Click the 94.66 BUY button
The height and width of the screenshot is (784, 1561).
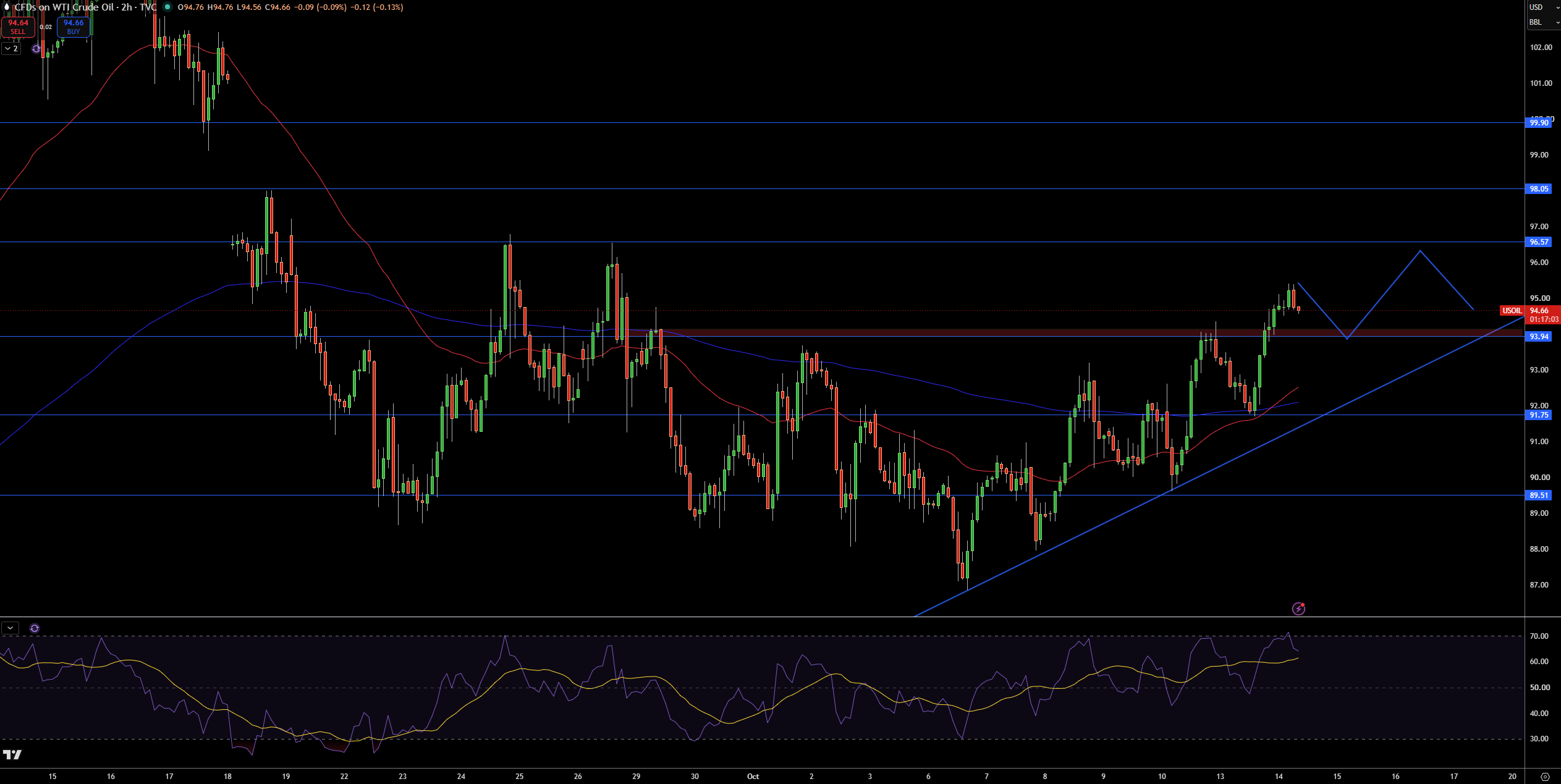74,27
